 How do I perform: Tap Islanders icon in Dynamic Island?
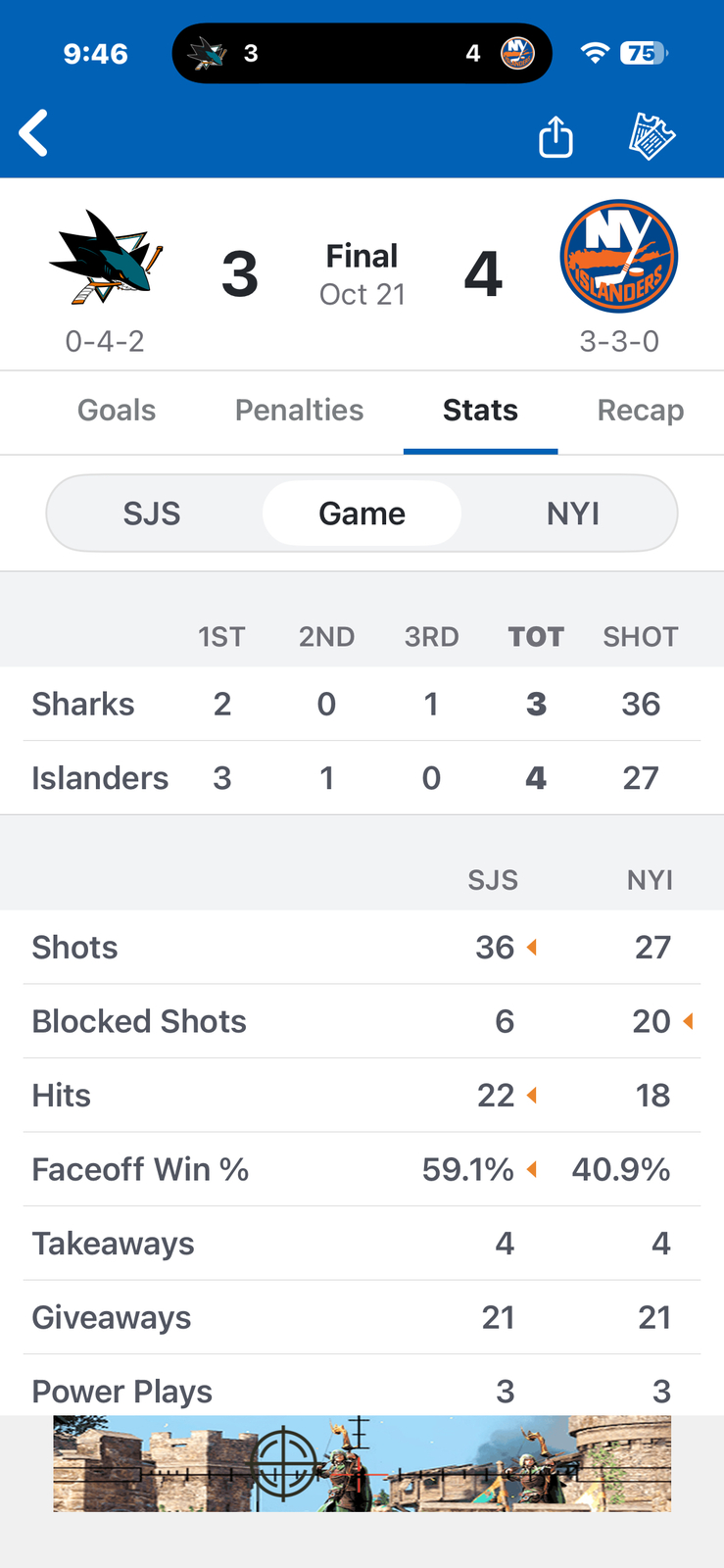[517, 53]
